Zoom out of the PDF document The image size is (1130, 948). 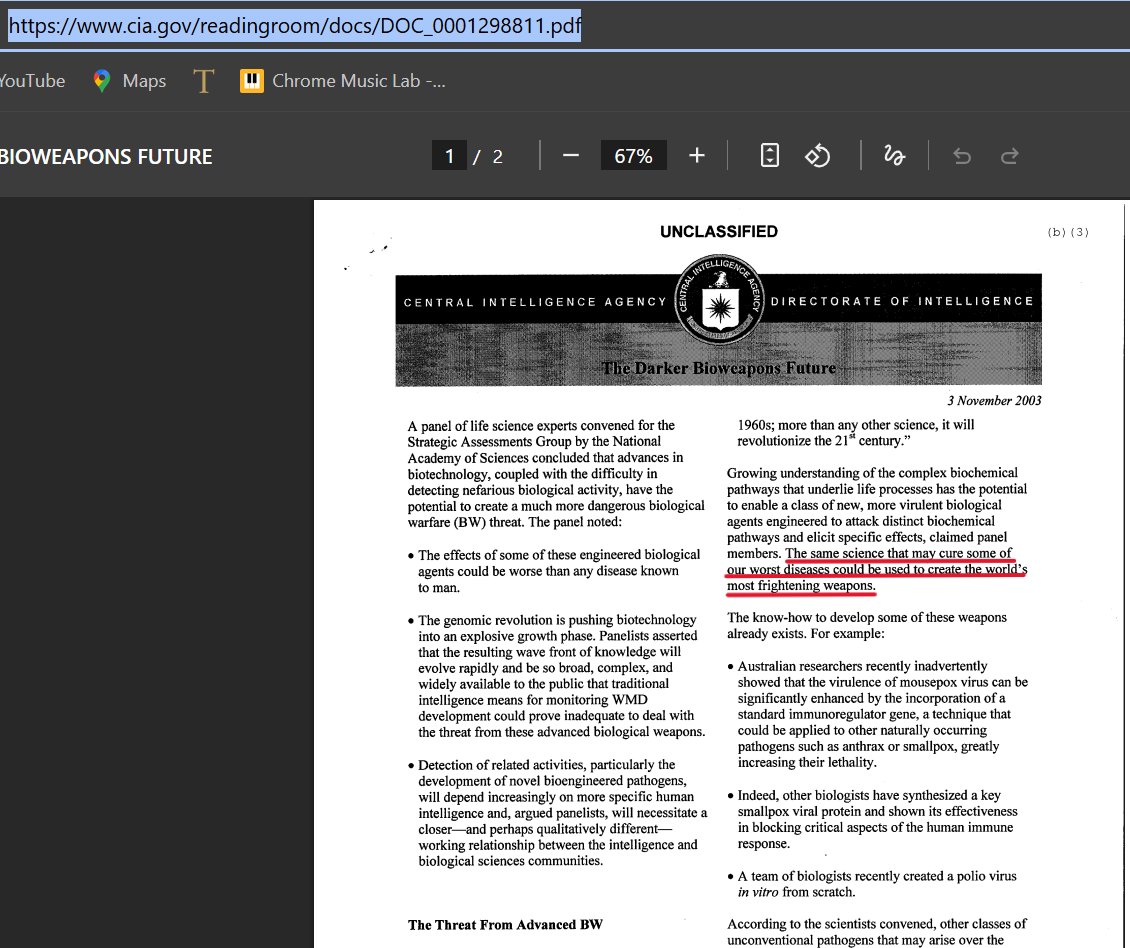(x=571, y=155)
